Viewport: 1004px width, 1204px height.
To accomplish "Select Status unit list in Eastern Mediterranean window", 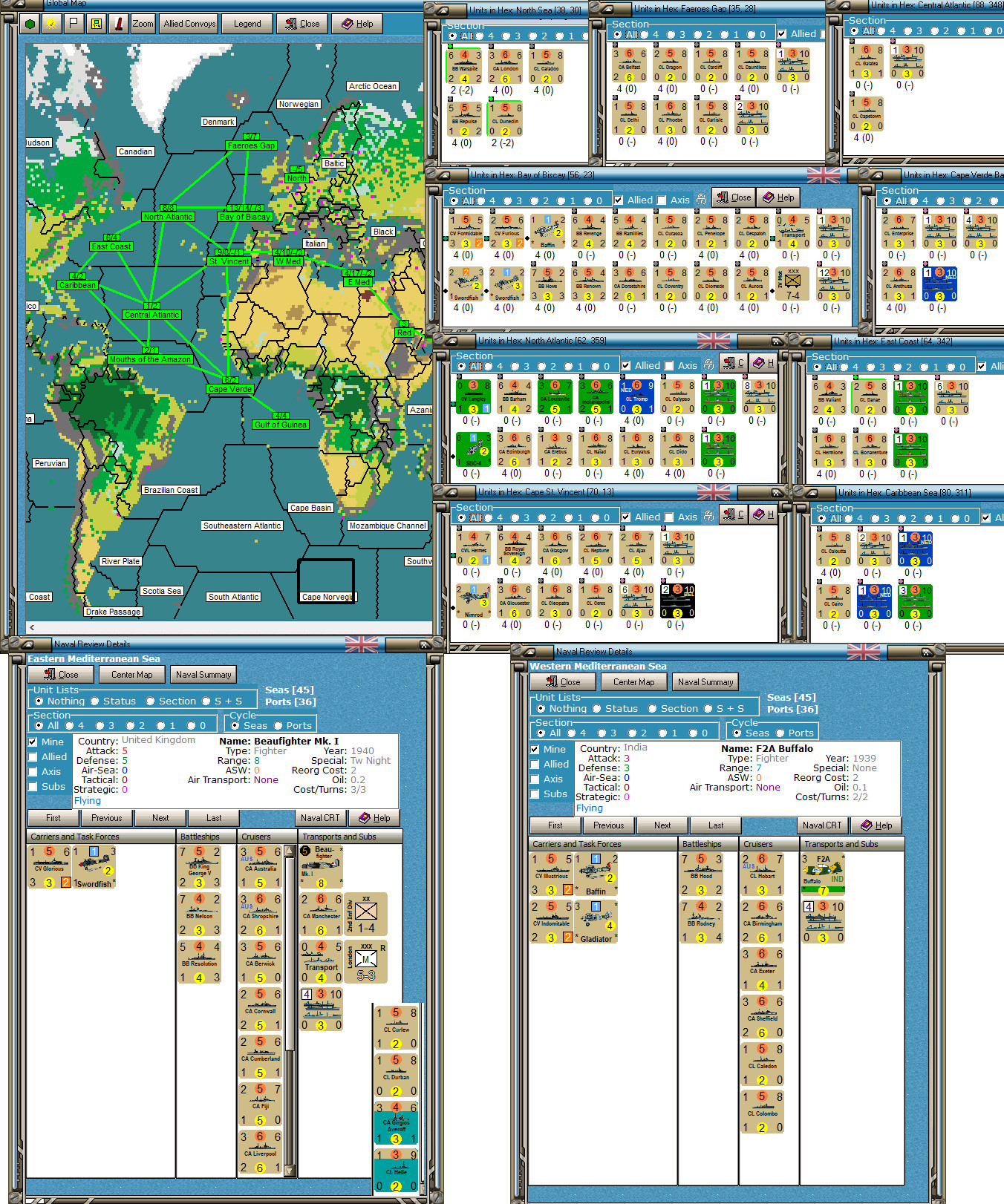I will (114, 701).
